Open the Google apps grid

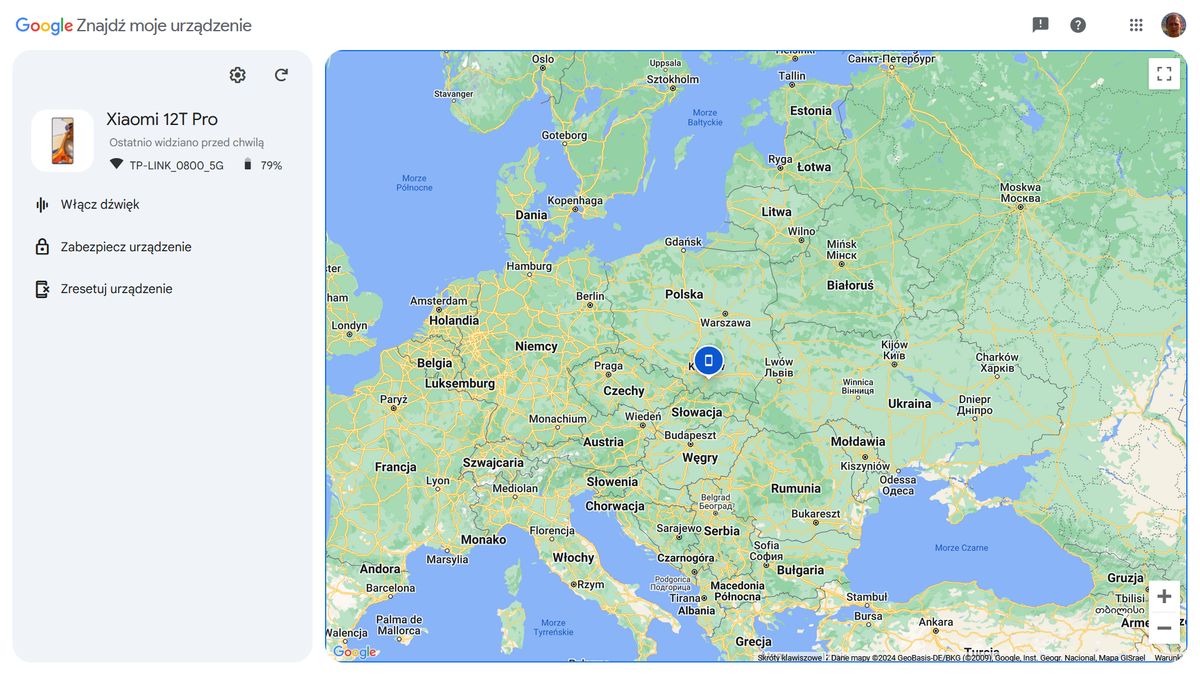pos(1136,25)
